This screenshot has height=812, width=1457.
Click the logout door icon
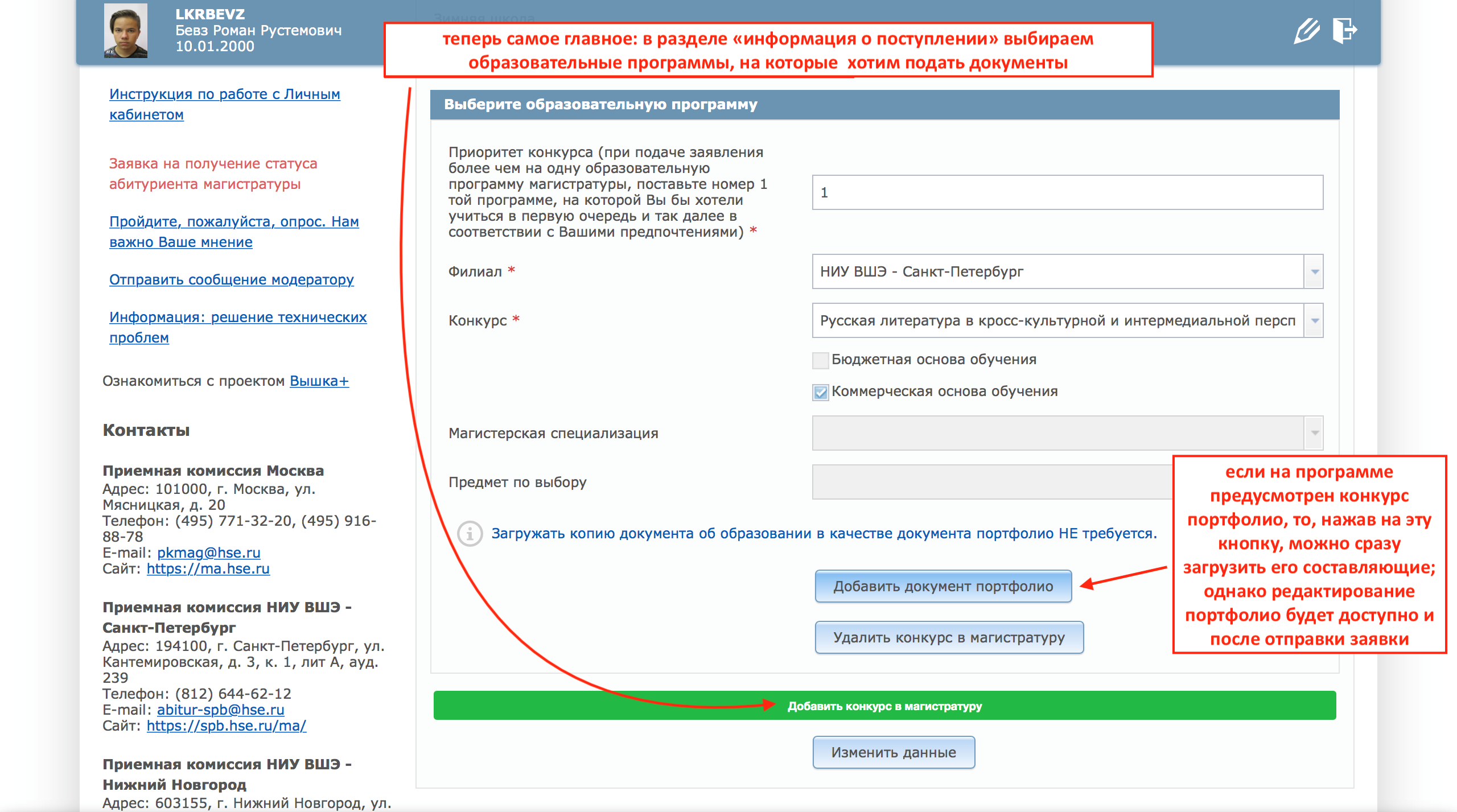[1345, 31]
